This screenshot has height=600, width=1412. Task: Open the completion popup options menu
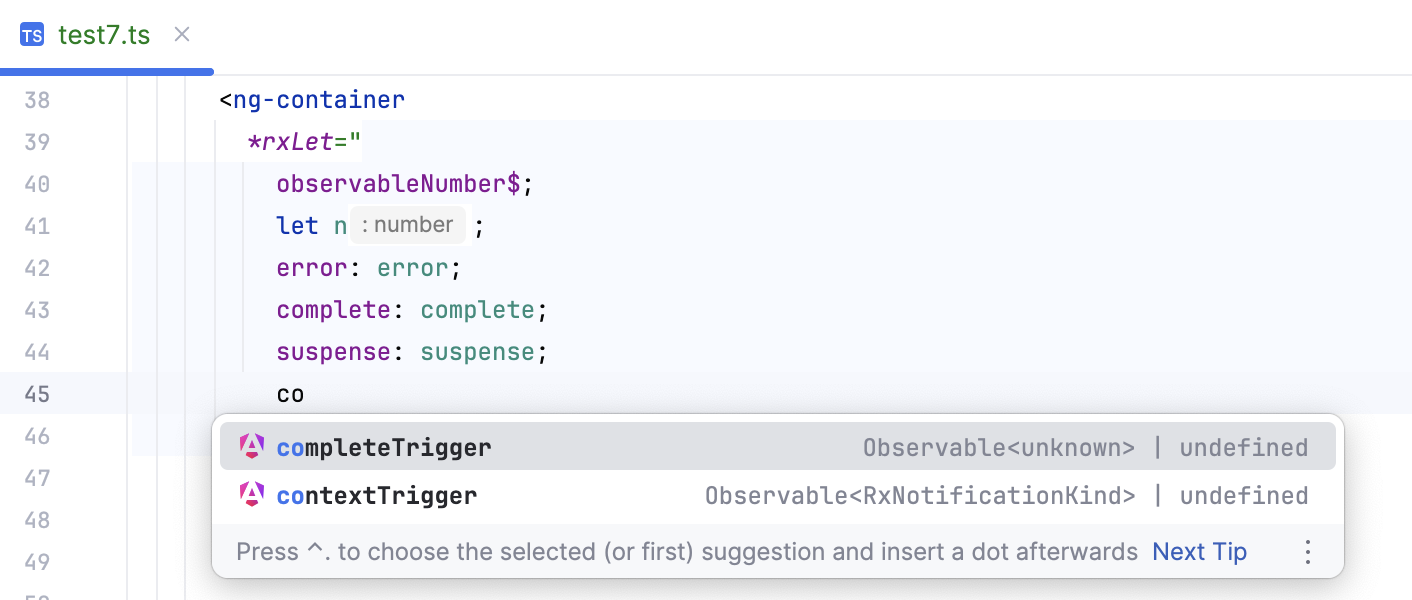tap(1307, 552)
